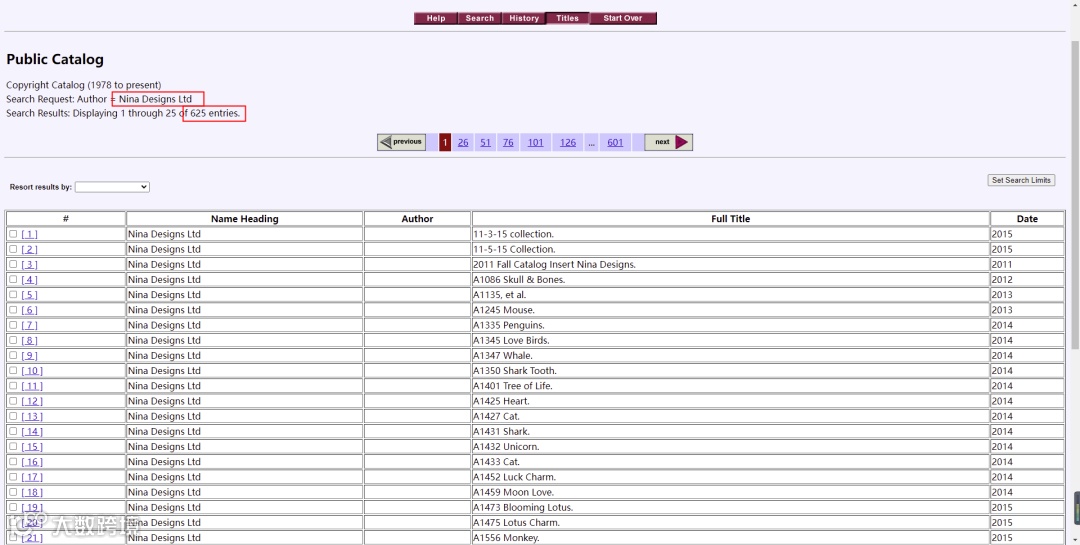The image size is (1080, 545).
Task: Click title 'A1433 Cat.'
Action: [497, 462]
